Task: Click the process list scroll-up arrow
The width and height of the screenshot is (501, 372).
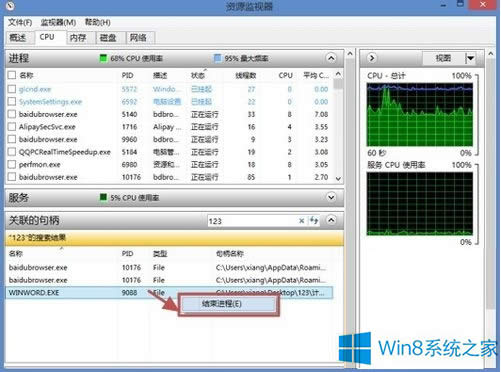Action: point(338,74)
